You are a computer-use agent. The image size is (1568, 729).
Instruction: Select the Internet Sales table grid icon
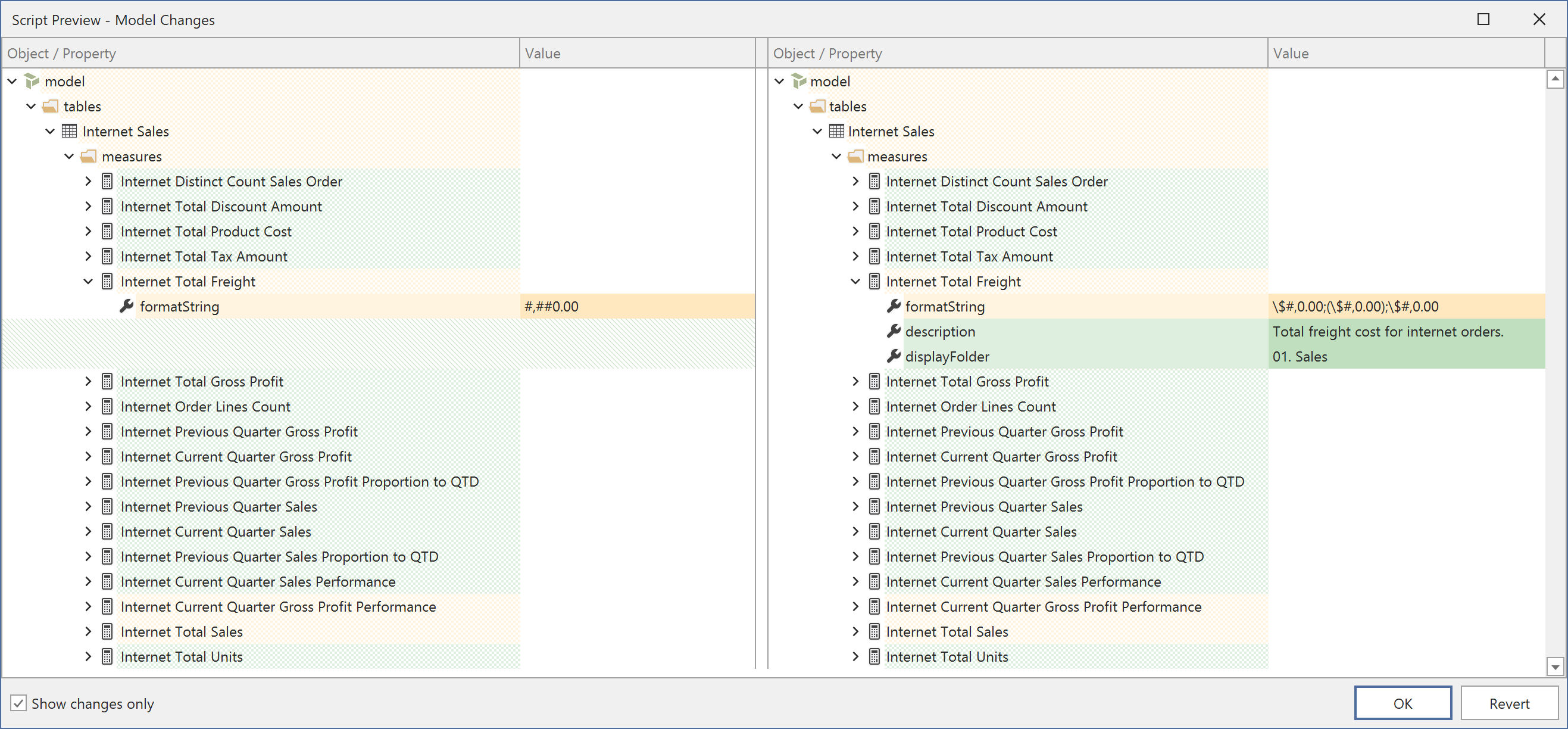tap(69, 131)
